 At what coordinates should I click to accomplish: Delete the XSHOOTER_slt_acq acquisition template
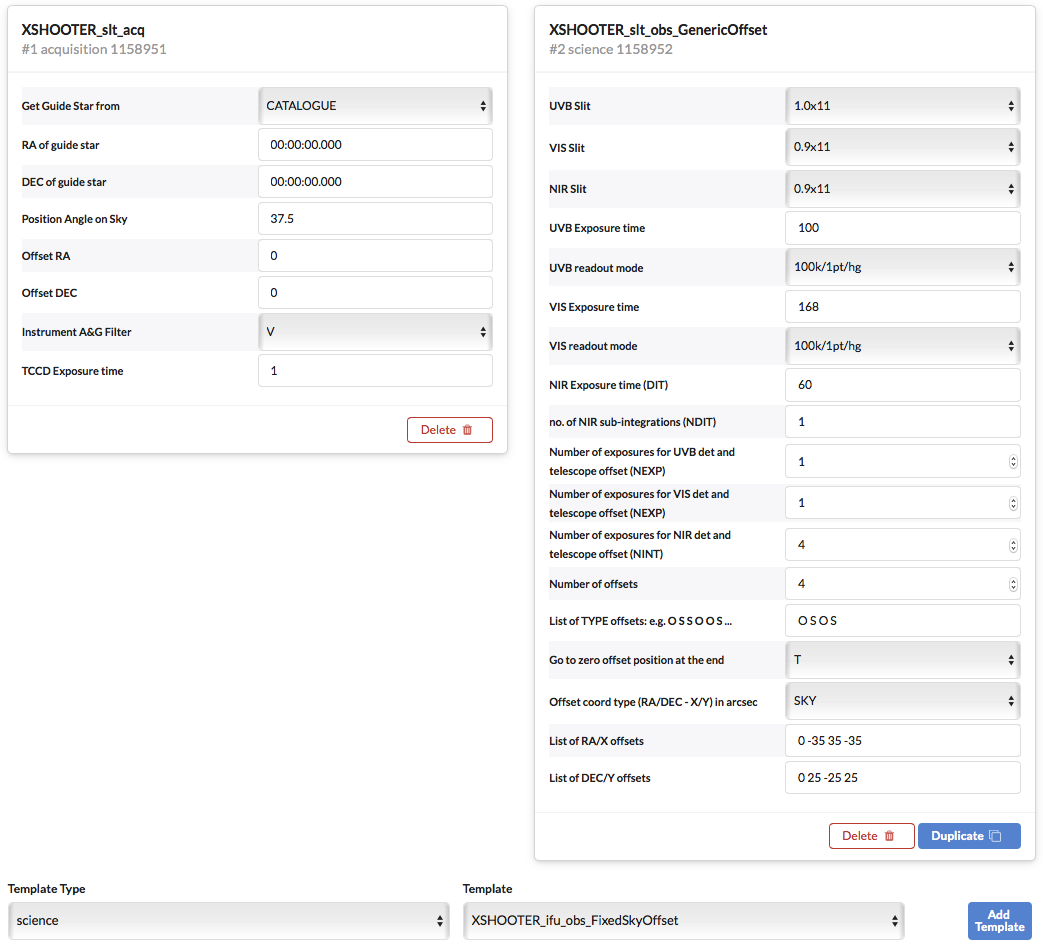[449, 430]
